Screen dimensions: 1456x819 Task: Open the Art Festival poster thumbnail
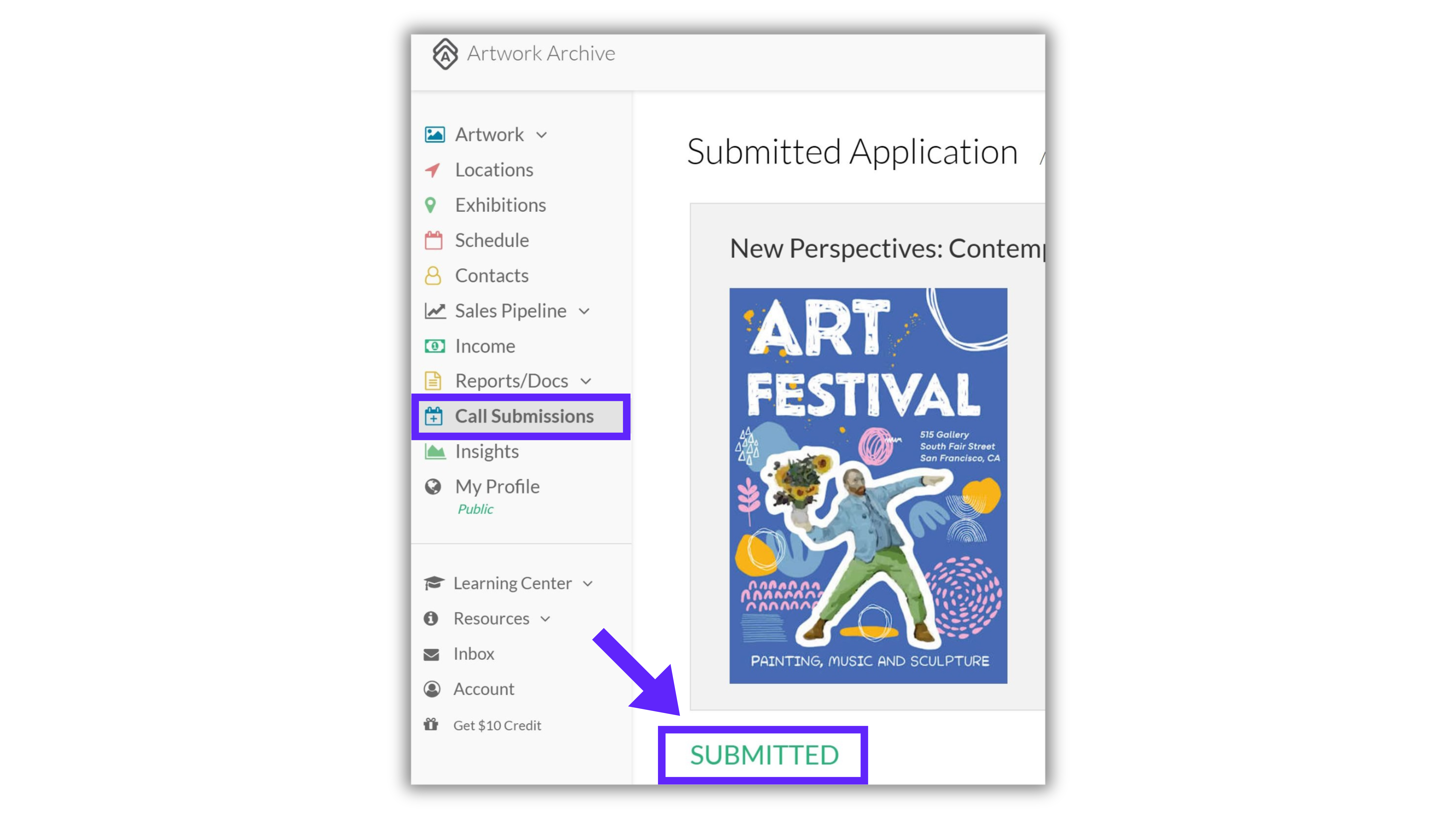click(x=868, y=486)
